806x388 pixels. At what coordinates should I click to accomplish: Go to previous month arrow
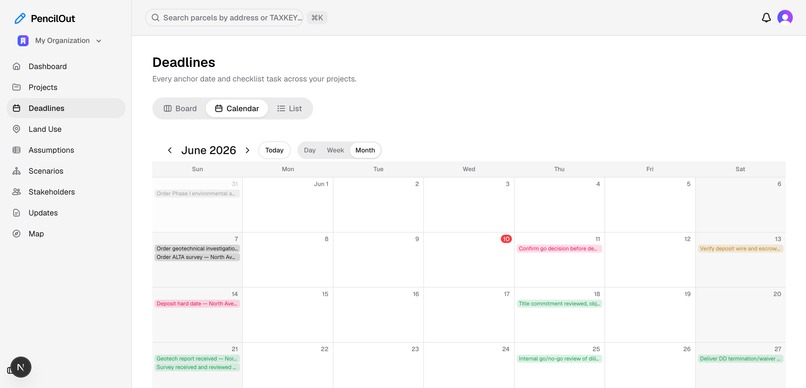[x=170, y=151]
